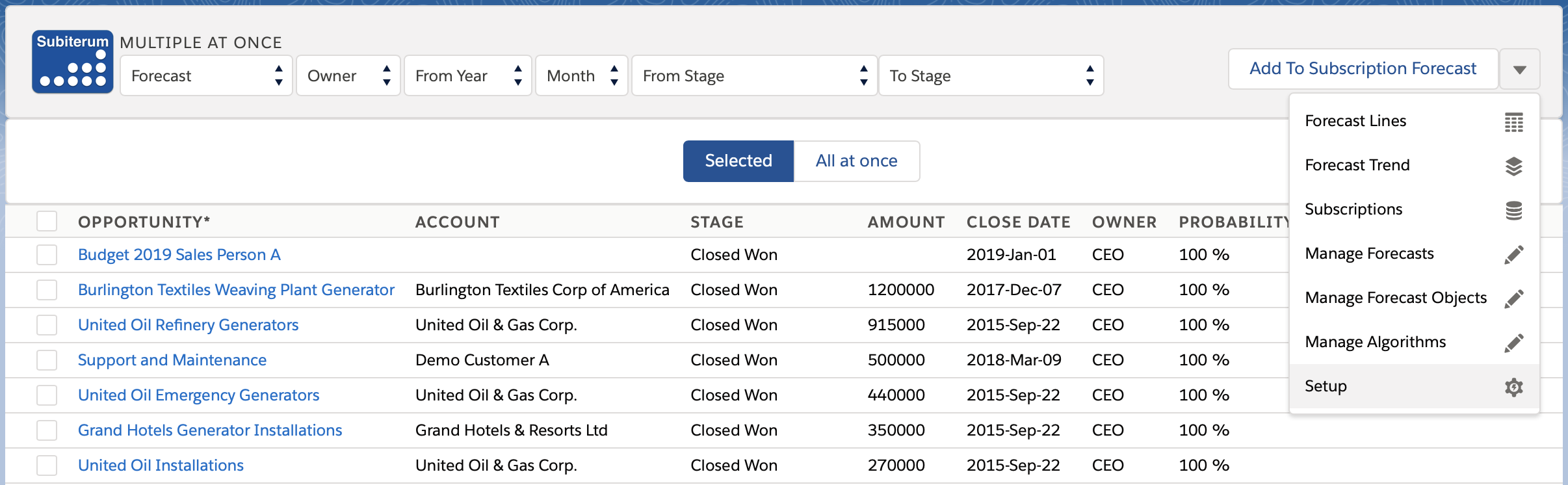Toggle the select-all checkbox in table header
The image size is (1568, 485).
[x=47, y=222]
